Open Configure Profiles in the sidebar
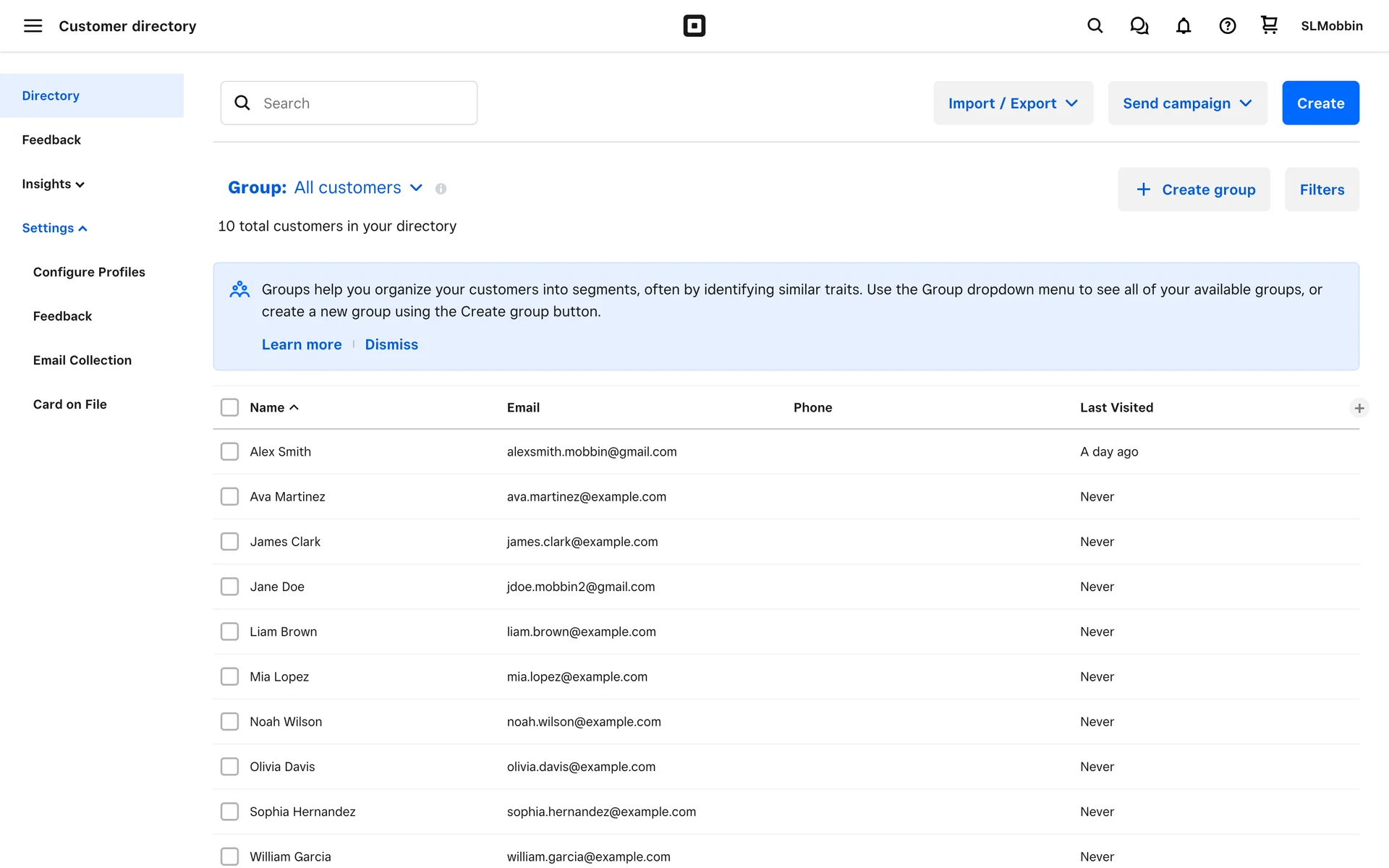 coord(89,272)
